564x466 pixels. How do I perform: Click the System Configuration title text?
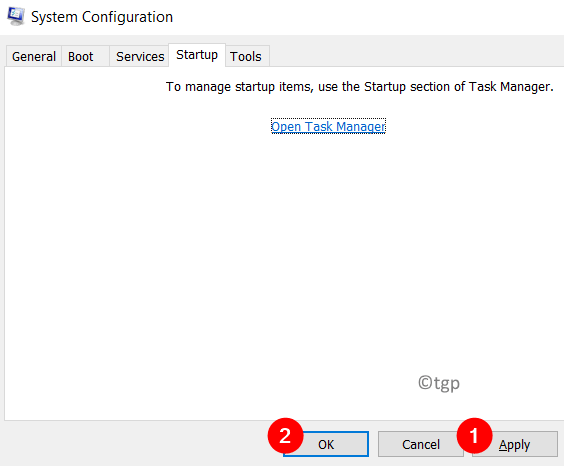102,17
